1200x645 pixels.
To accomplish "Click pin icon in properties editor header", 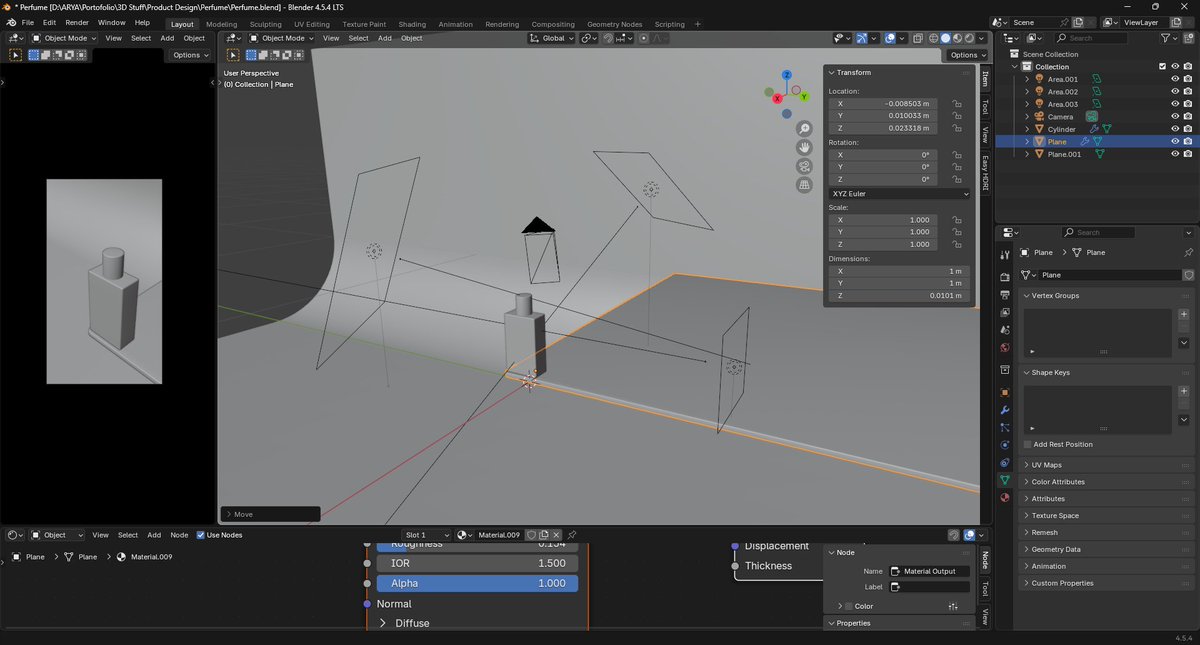I will [1188, 253].
